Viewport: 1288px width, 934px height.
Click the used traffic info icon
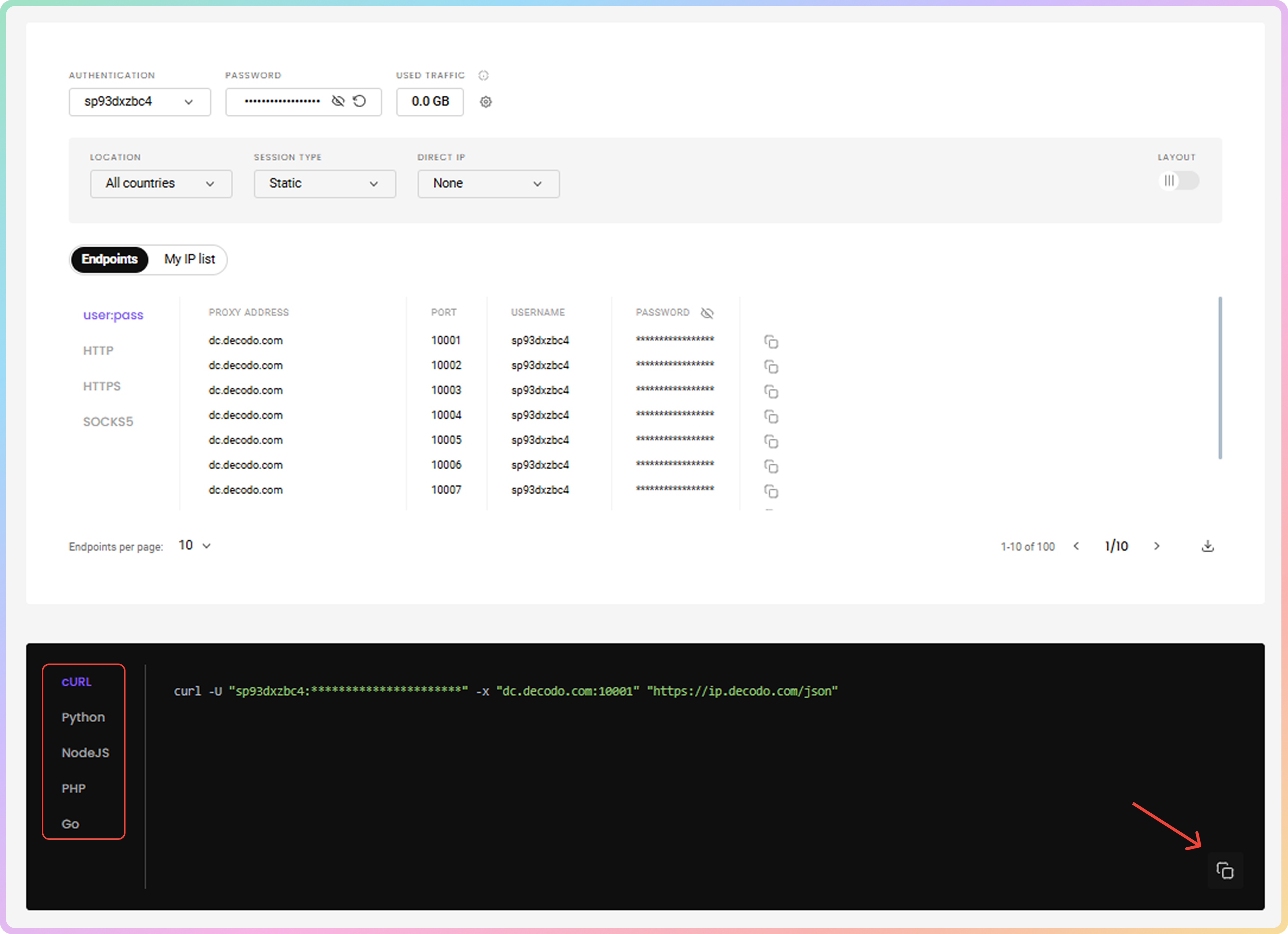point(483,75)
